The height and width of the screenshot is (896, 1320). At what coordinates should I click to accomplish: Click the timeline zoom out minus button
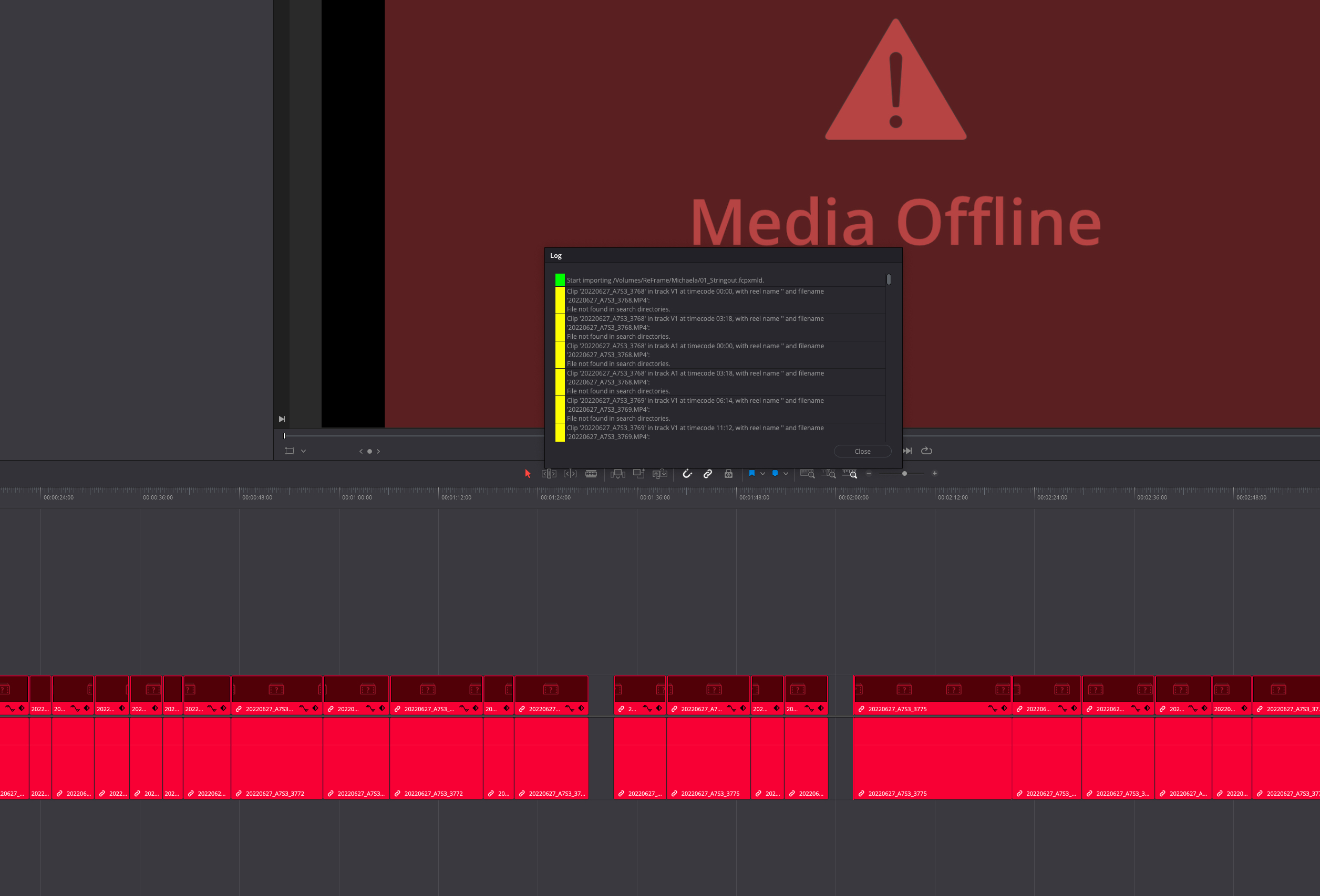coord(869,474)
